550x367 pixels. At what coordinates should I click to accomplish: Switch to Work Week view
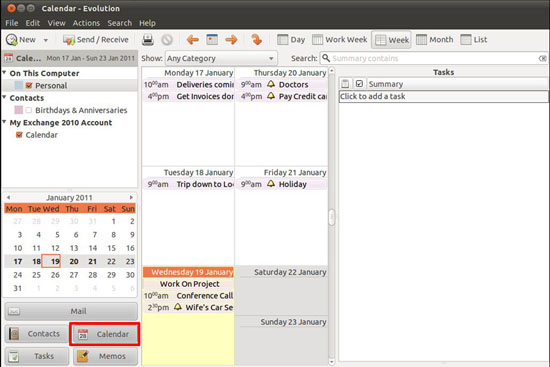[x=339, y=40]
